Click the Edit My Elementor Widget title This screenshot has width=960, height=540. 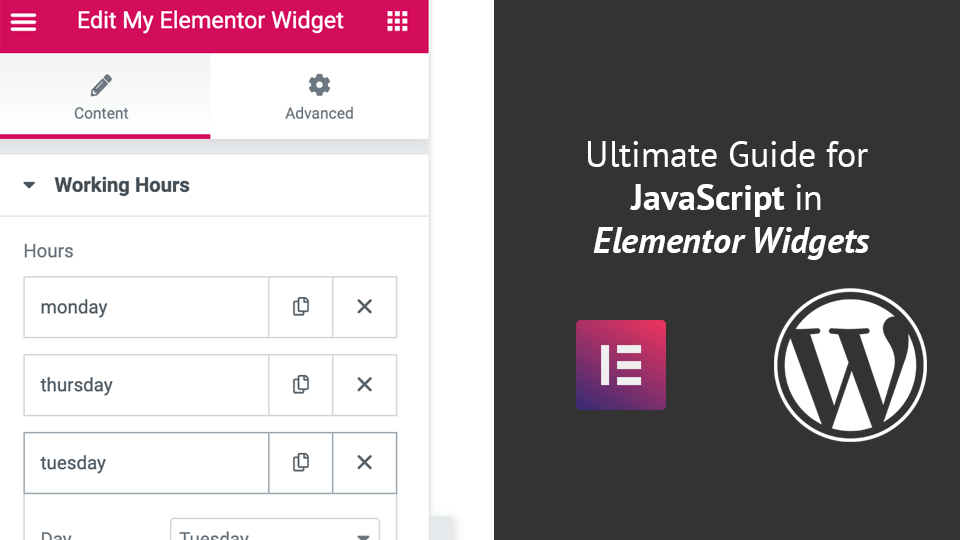pos(210,21)
